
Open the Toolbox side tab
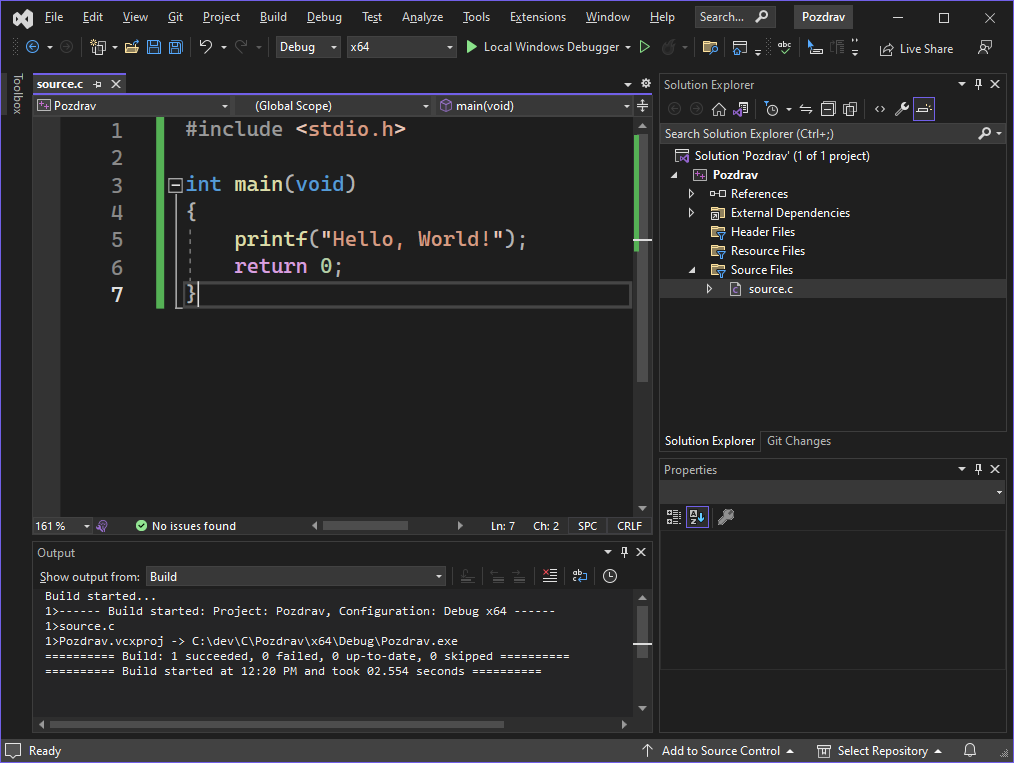[17, 94]
